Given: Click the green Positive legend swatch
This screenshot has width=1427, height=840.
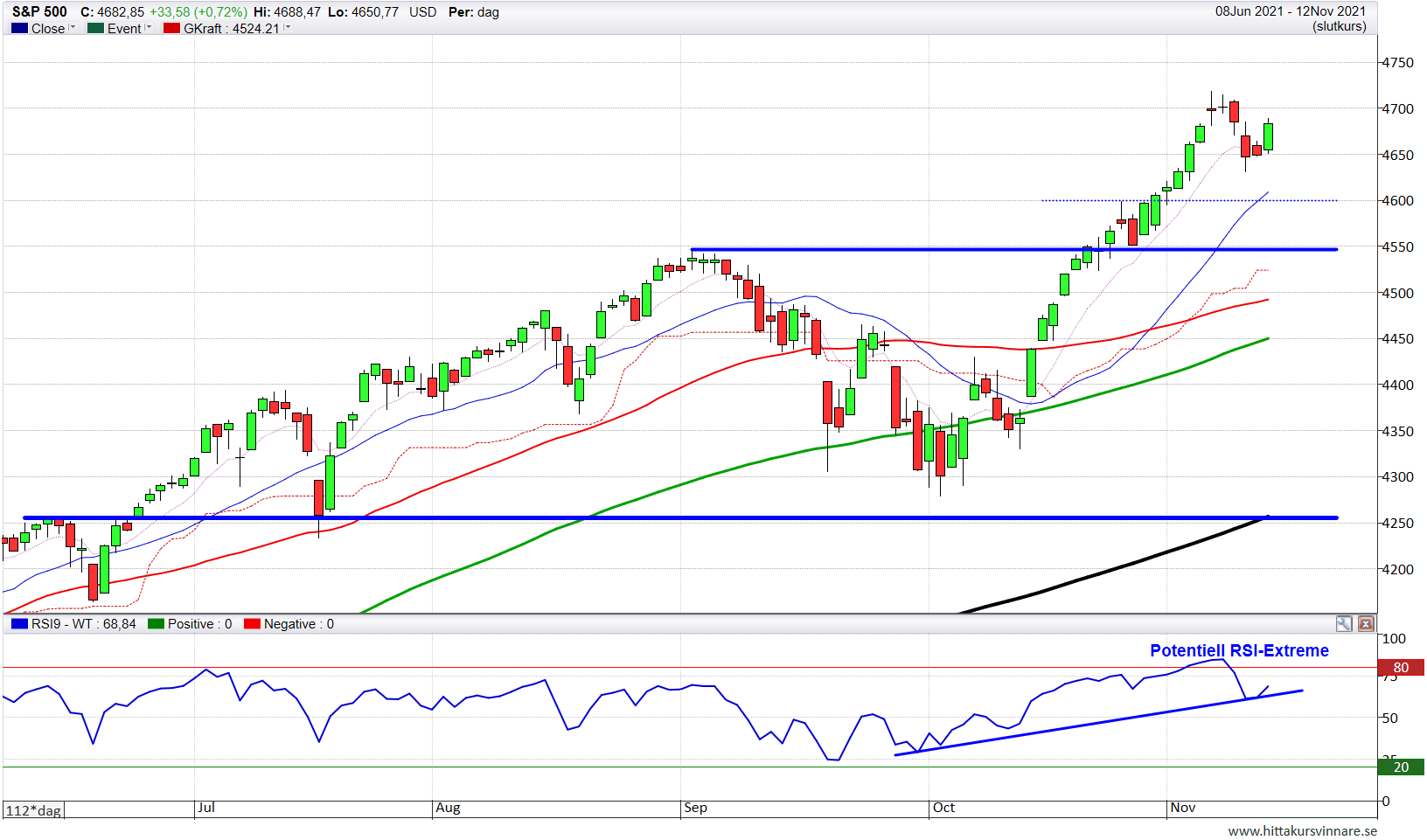Looking at the screenshot, I should click(156, 624).
